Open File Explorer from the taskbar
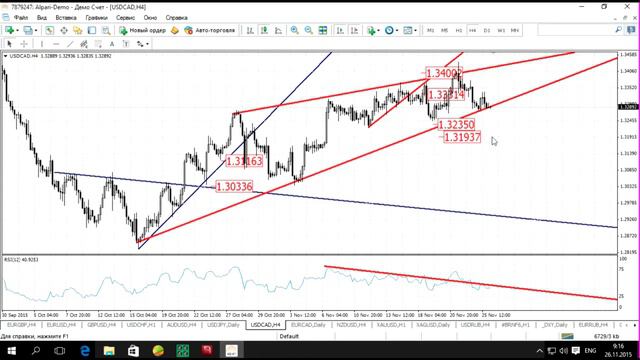 coord(109,351)
